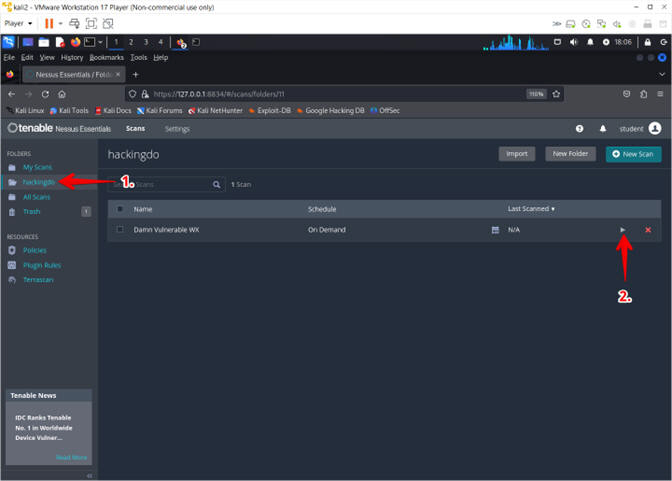Toggle the select-all scans header checkbox
Viewport: 672px width, 481px height.
120,209
